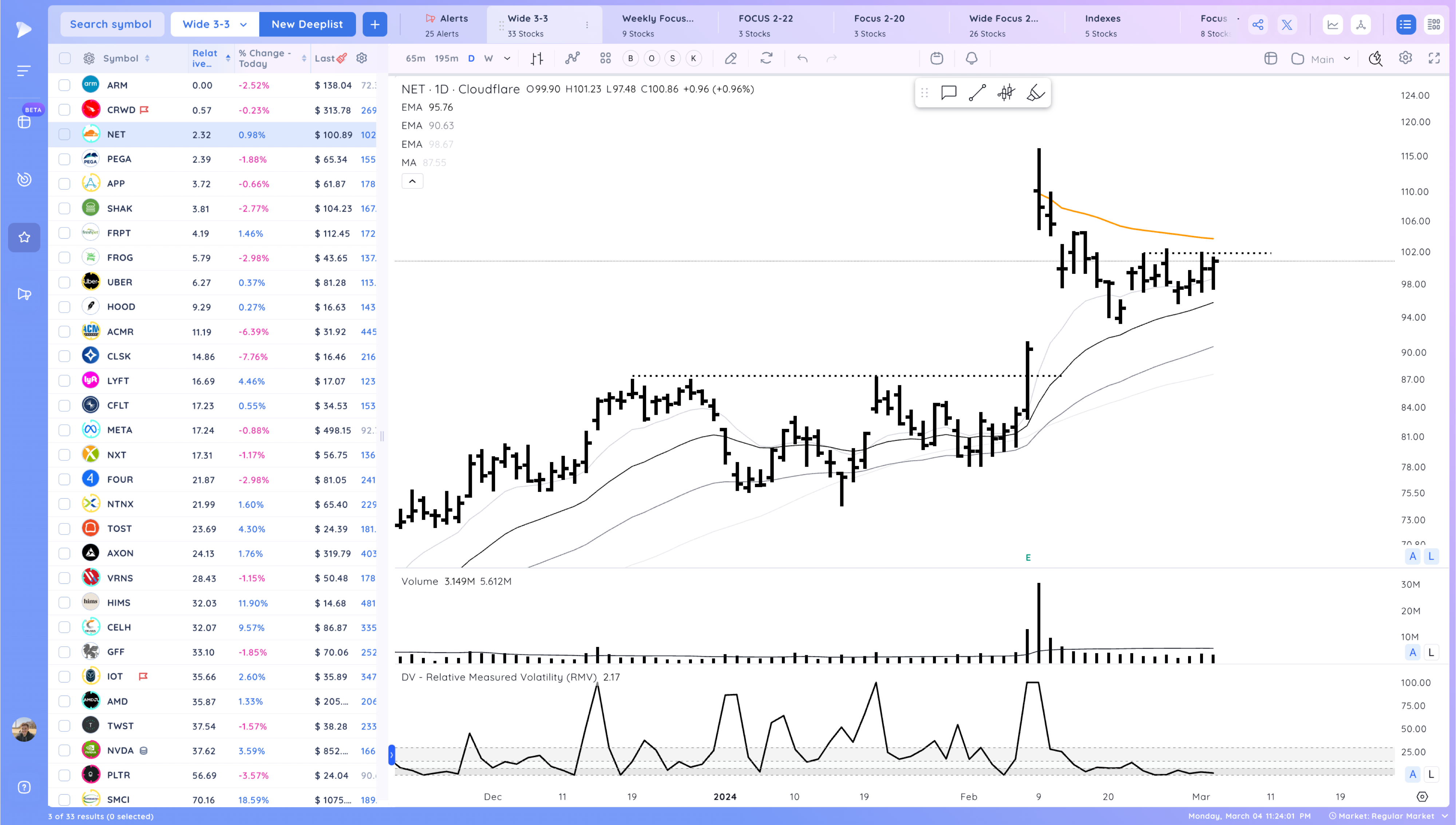
Task: Open the bar chart style selector
Action: pyautogui.click(x=537, y=58)
